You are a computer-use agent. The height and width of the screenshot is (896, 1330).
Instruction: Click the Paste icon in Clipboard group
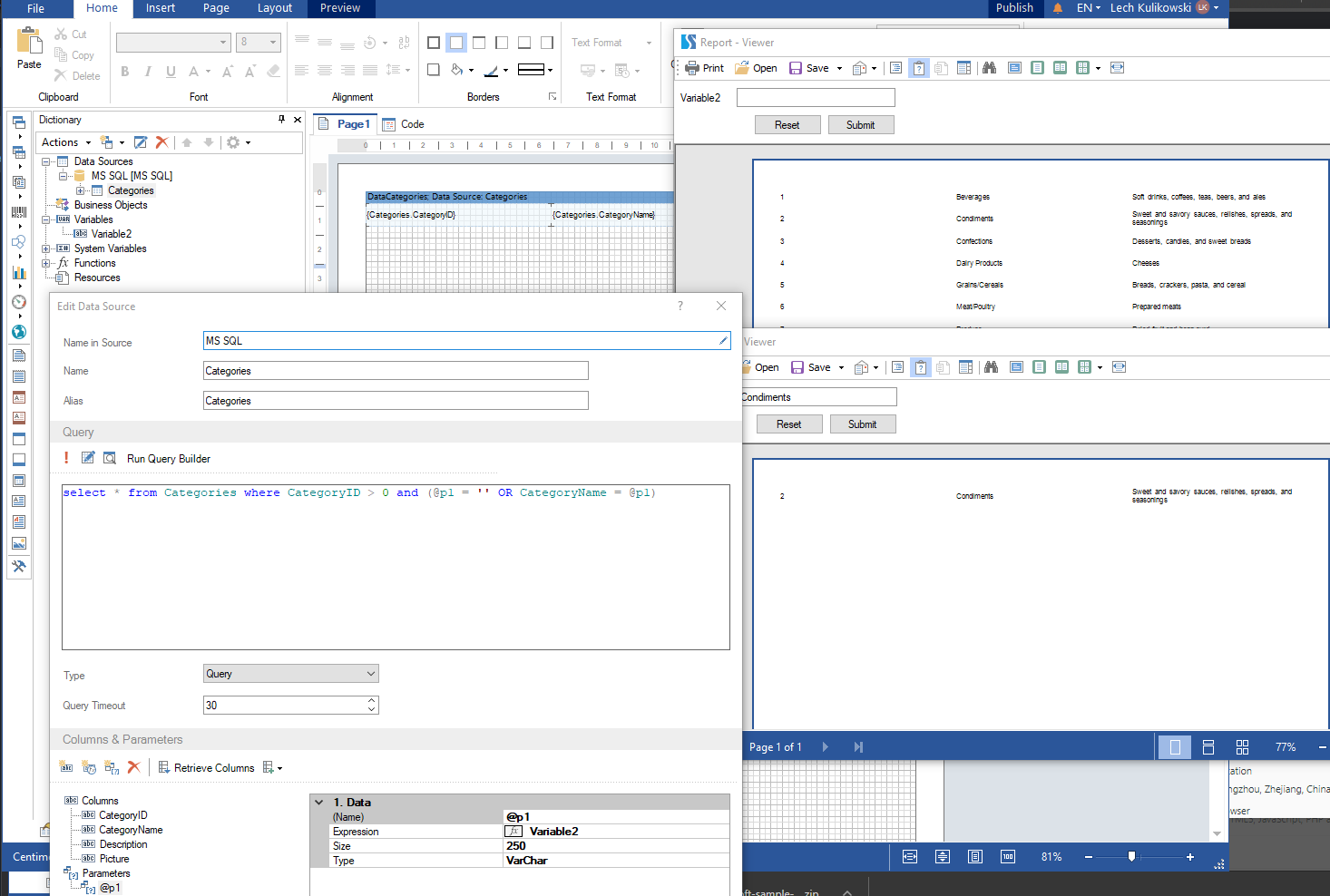point(29,40)
